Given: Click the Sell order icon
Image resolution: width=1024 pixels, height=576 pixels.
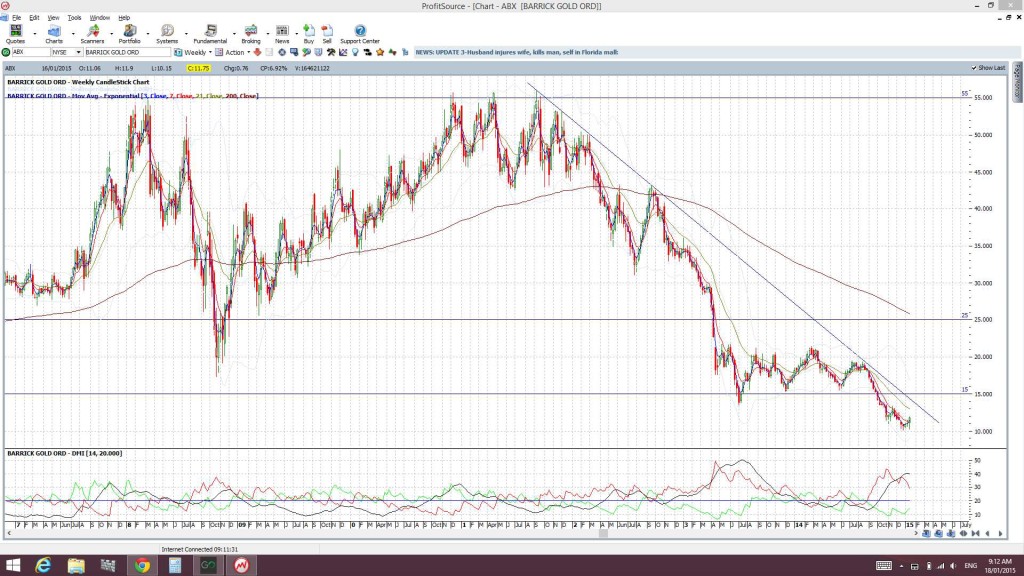Looking at the screenshot, I should (327, 34).
